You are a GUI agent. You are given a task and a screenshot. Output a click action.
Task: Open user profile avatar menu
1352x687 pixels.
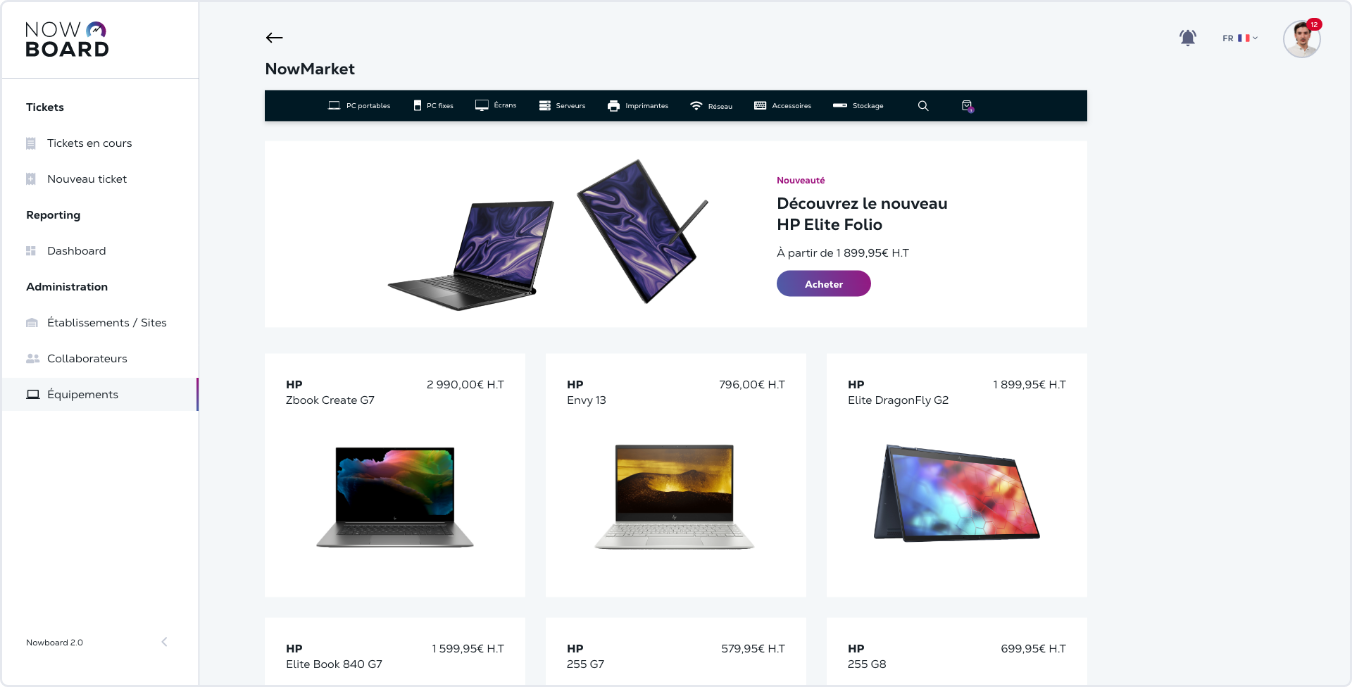(1302, 39)
